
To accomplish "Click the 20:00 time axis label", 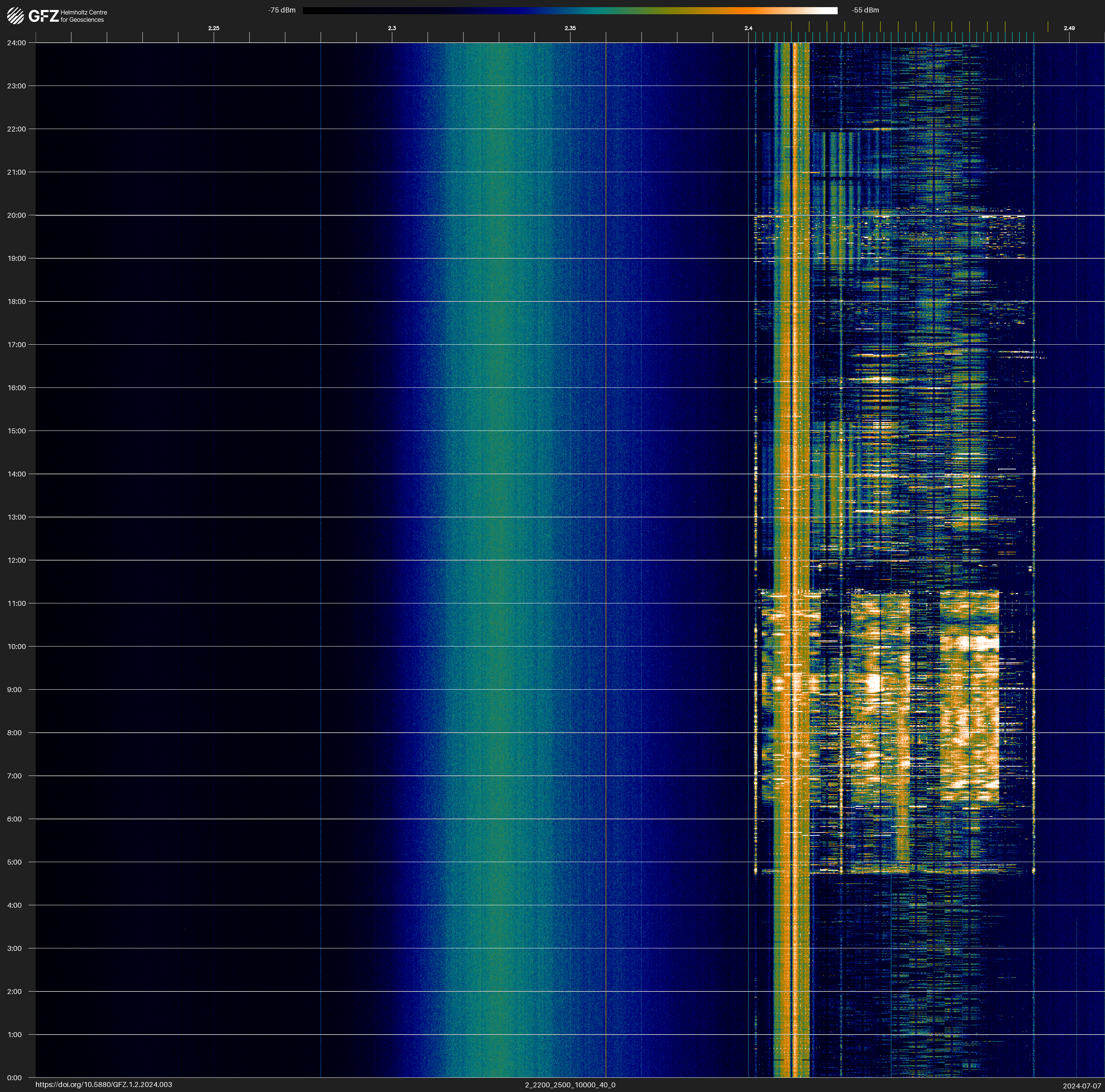I will (17, 216).
